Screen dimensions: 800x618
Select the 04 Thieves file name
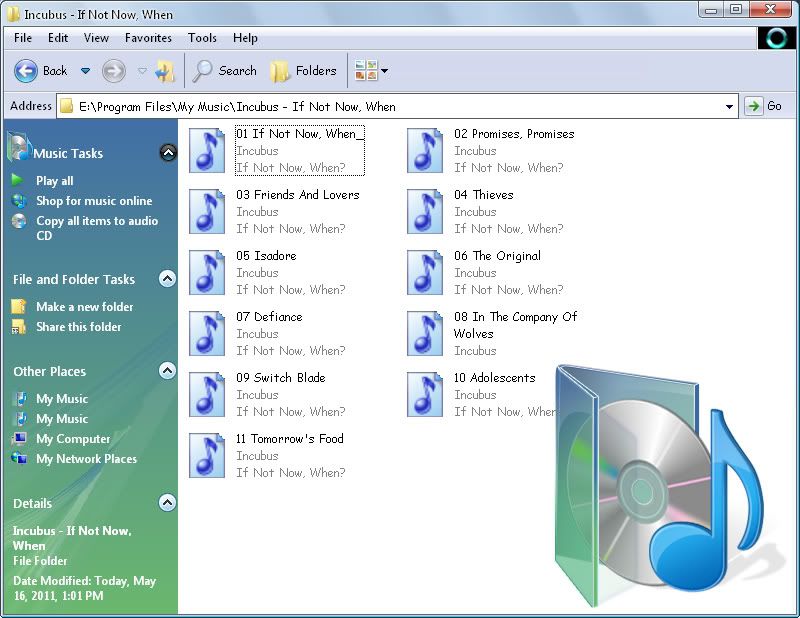point(484,195)
